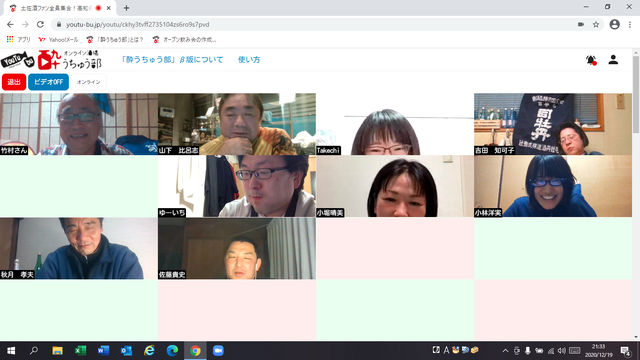The image size is (640, 360).
Task: Click the red 退出 leave button
Action: click(x=14, y=82)
